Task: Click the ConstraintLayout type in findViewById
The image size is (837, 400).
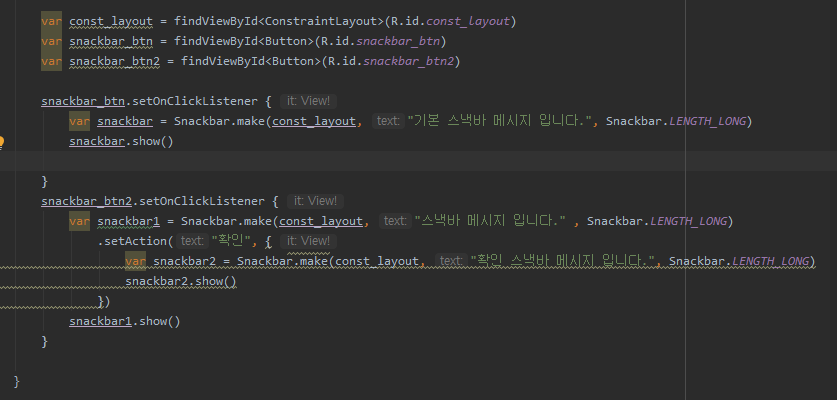Action: 321,21
